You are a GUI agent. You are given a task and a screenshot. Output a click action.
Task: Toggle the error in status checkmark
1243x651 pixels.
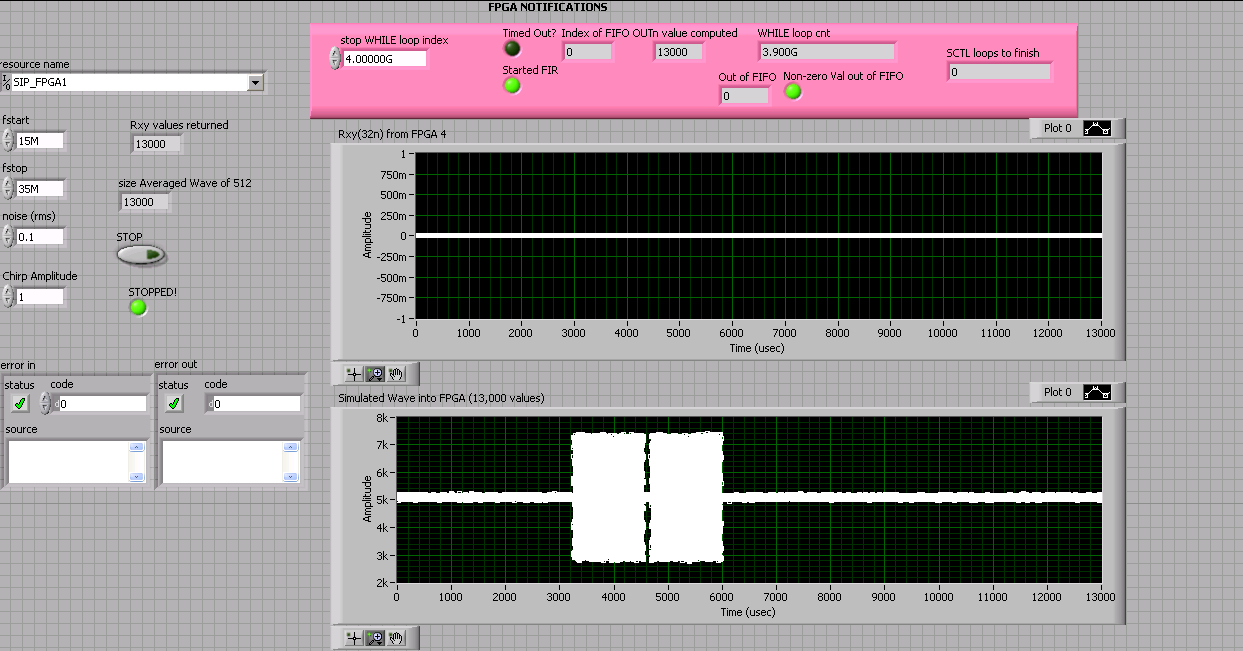(20, 403)
